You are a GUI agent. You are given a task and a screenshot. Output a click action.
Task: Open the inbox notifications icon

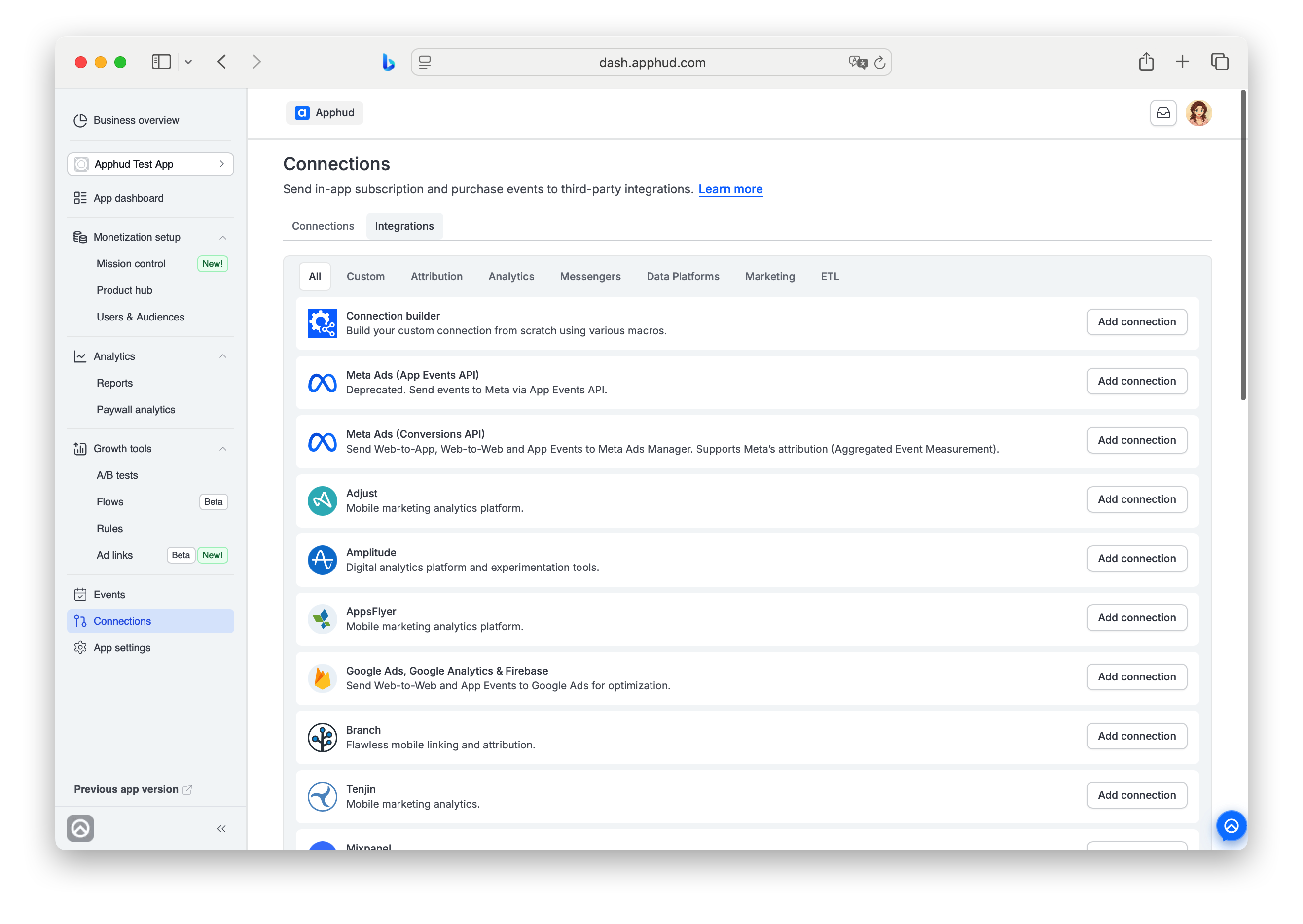[1163, 113]
